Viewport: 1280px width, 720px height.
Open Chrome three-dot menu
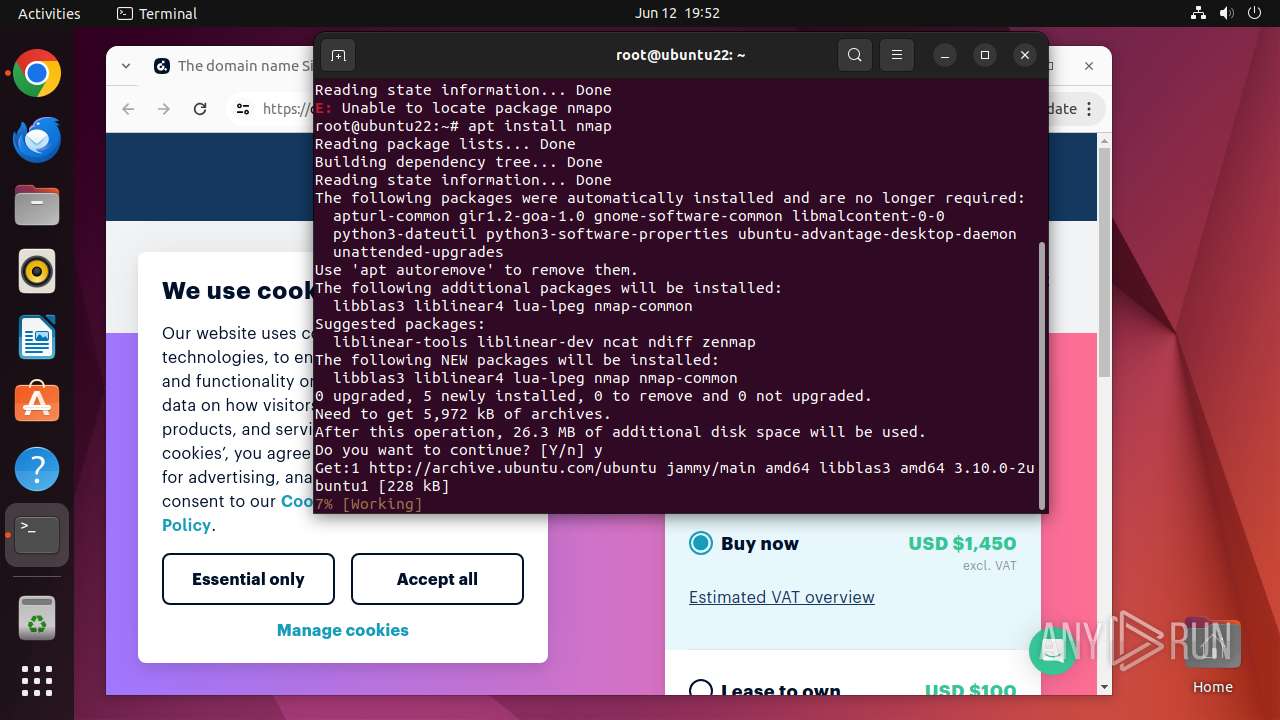(x=1089, y=109)
